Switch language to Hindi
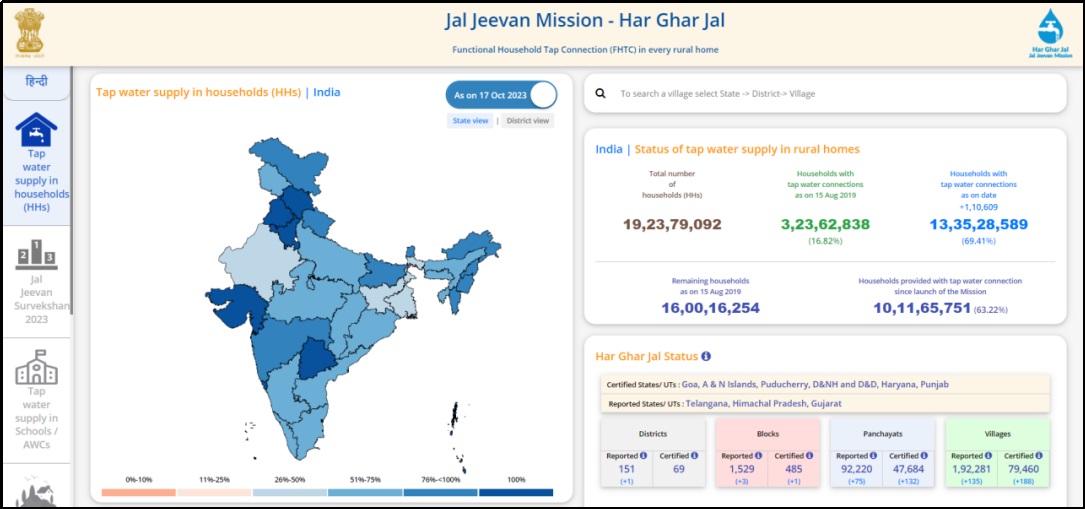 coord(37,82)
